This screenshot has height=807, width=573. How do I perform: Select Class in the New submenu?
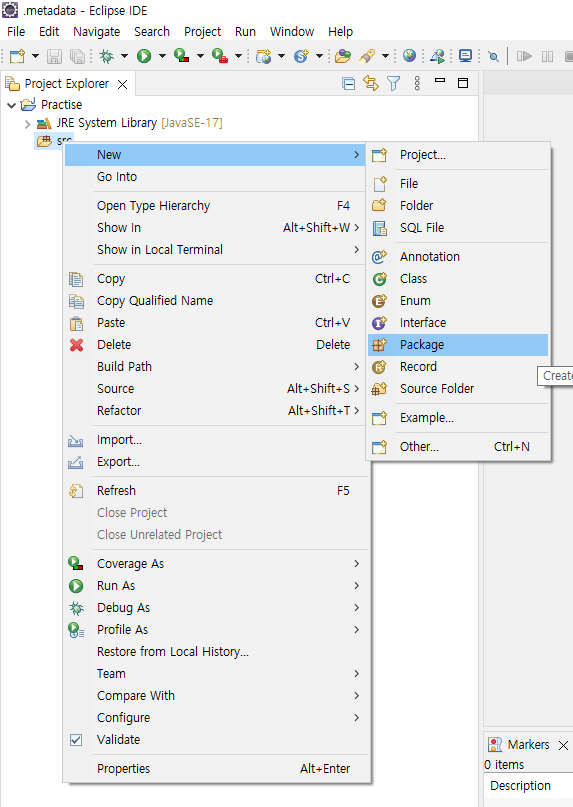458,279
